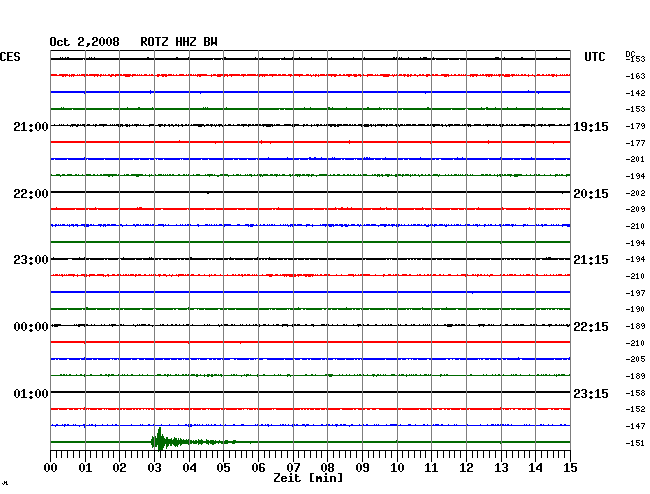The height and width of the screenshot is (494, 650).
Task: Click the DC offset value "-205"
Action: pos(635,359)
